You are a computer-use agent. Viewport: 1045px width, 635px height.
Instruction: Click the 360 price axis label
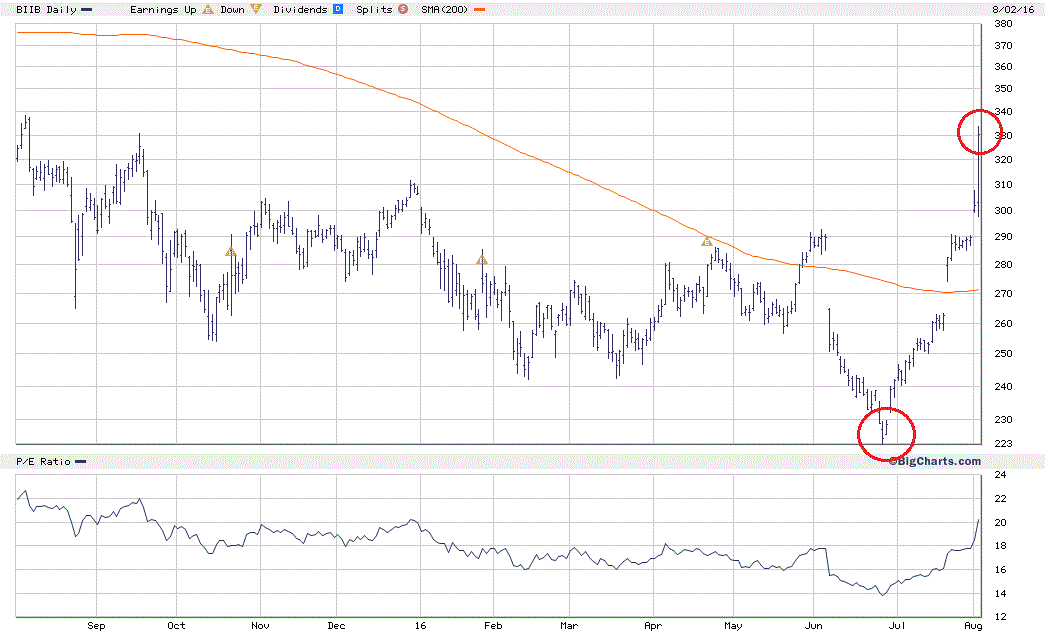(x=1003, y=67)
